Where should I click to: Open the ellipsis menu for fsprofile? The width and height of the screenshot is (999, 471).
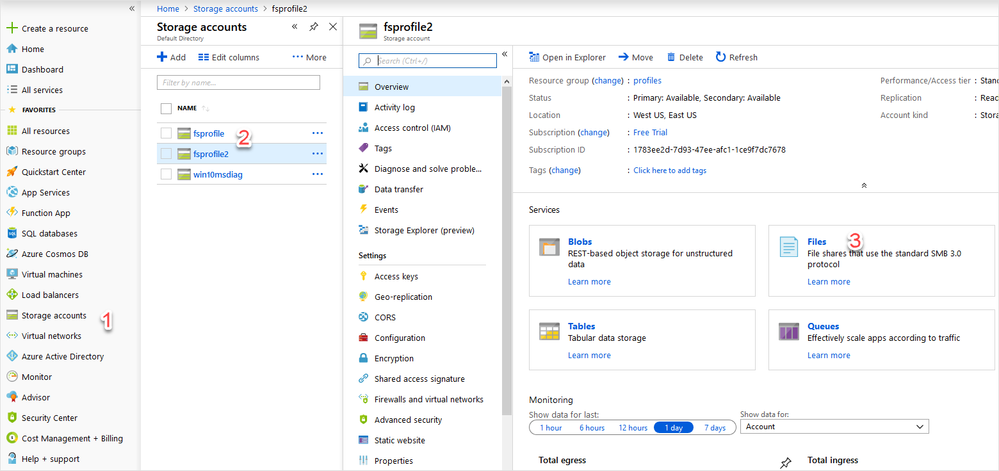(x=317, y=133)
